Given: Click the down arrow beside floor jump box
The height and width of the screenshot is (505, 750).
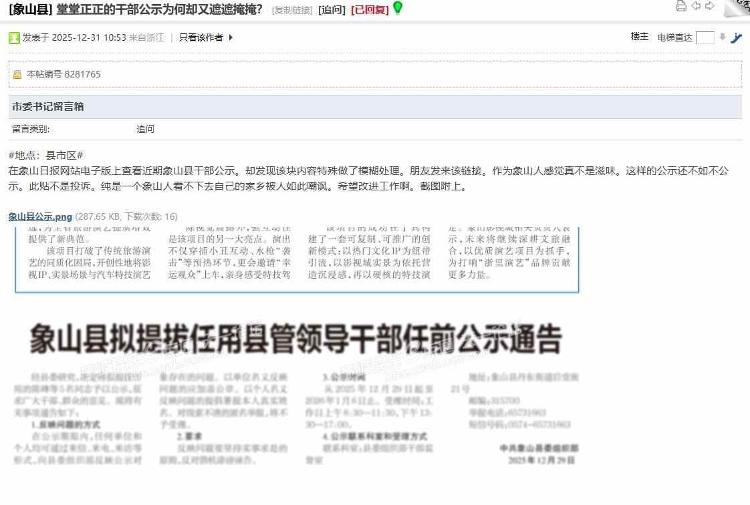Looking at the screenshot, I should pos(722,38).
